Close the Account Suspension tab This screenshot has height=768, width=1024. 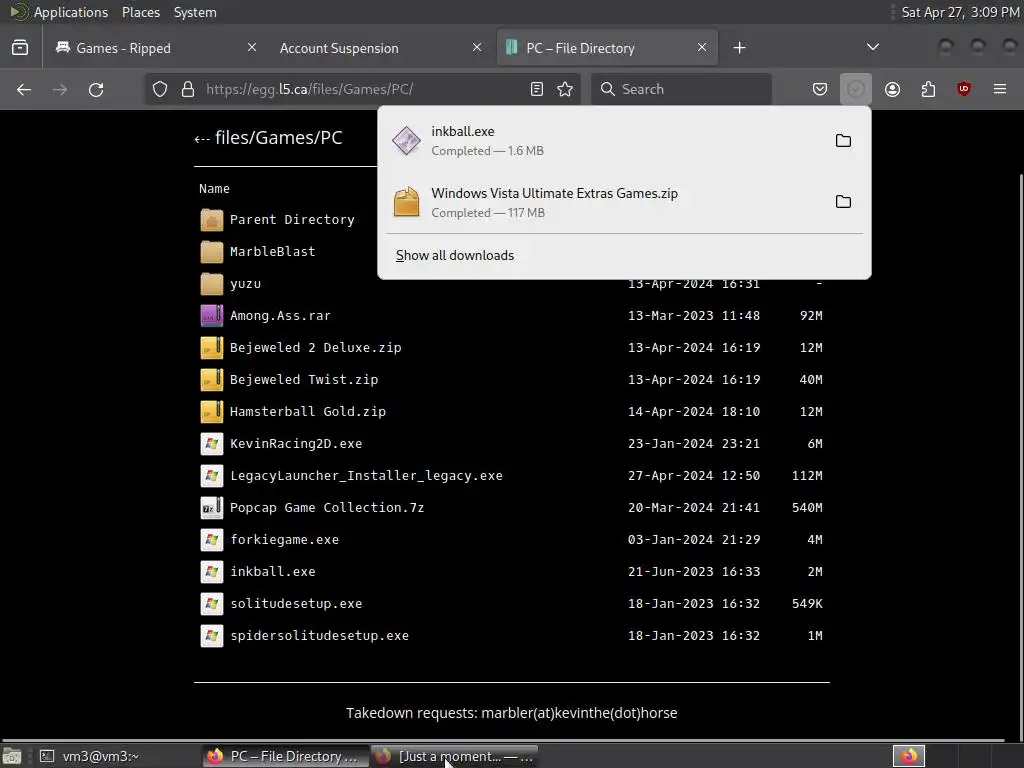point(477,47)
